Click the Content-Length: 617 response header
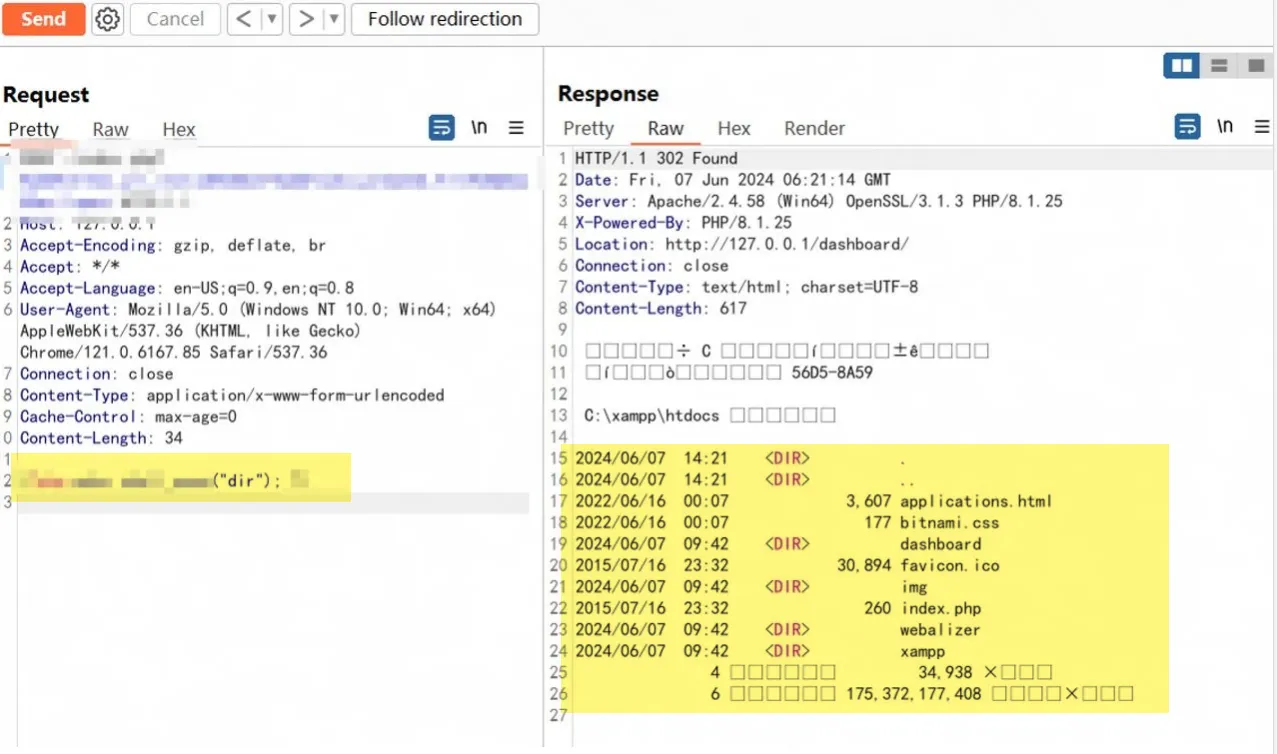This screenshot has height=754, width=1277. tap(661, 308)
